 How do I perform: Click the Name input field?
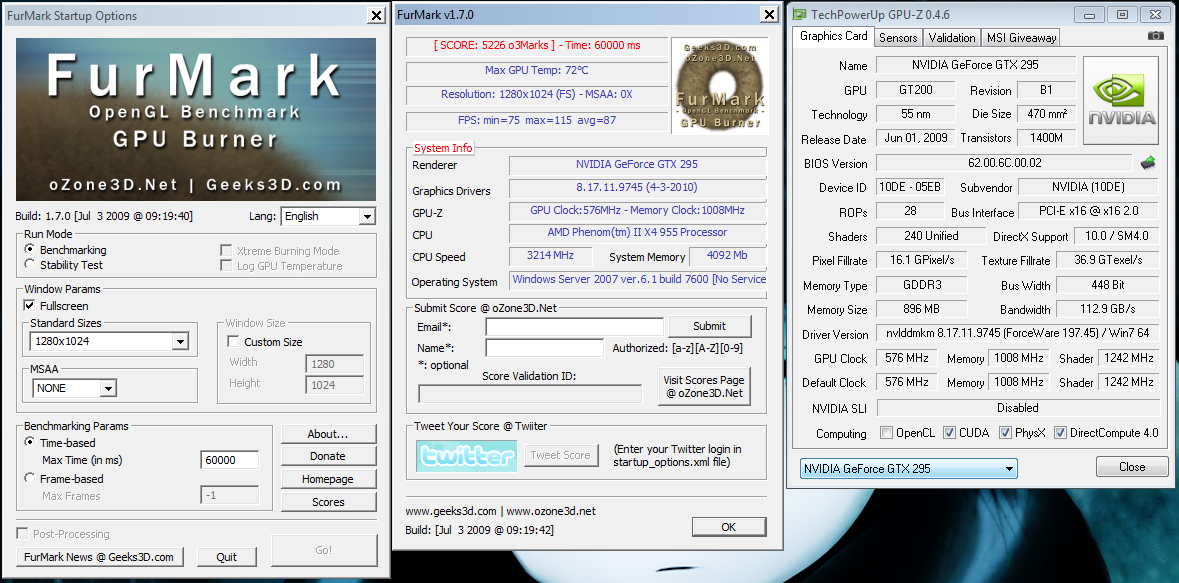(544, 348)
